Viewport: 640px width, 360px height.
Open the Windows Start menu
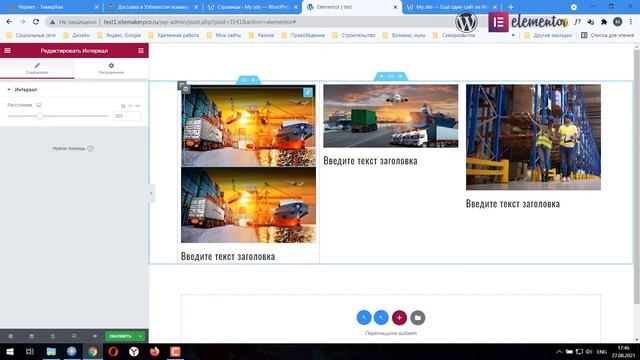pos(9,351)
